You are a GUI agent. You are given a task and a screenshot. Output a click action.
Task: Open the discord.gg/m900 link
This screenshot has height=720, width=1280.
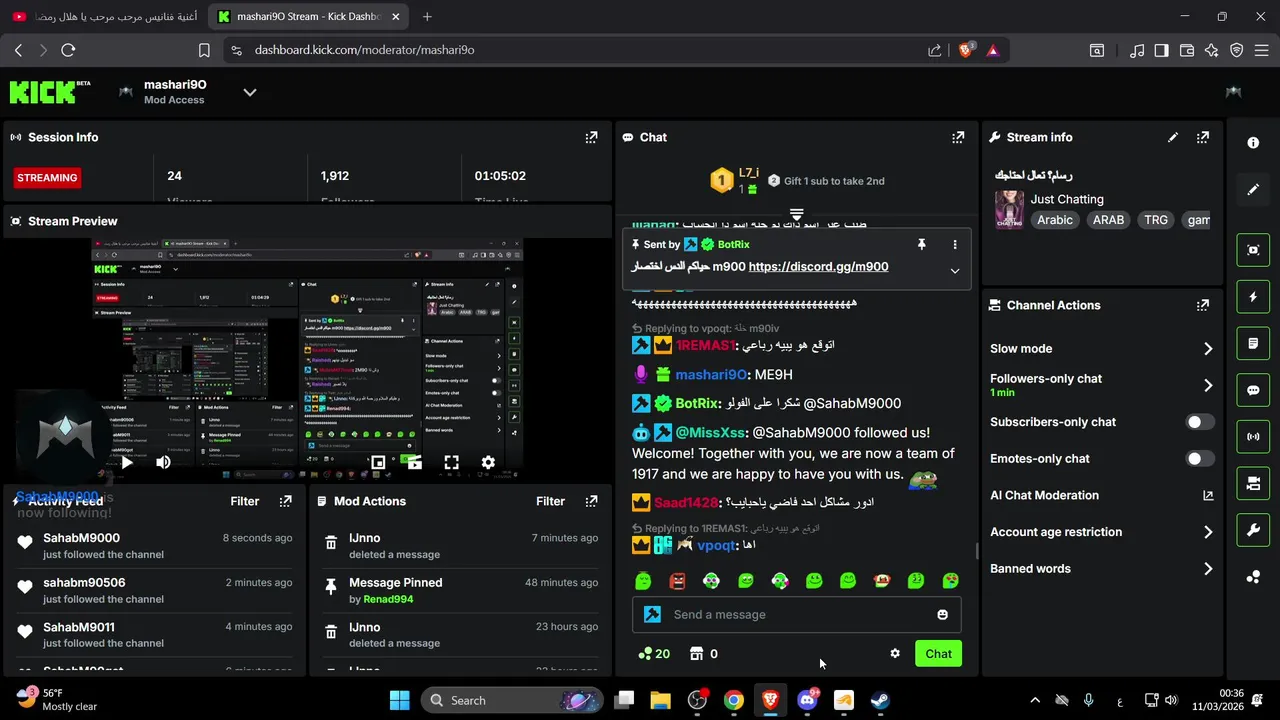(x=818, y=267)
